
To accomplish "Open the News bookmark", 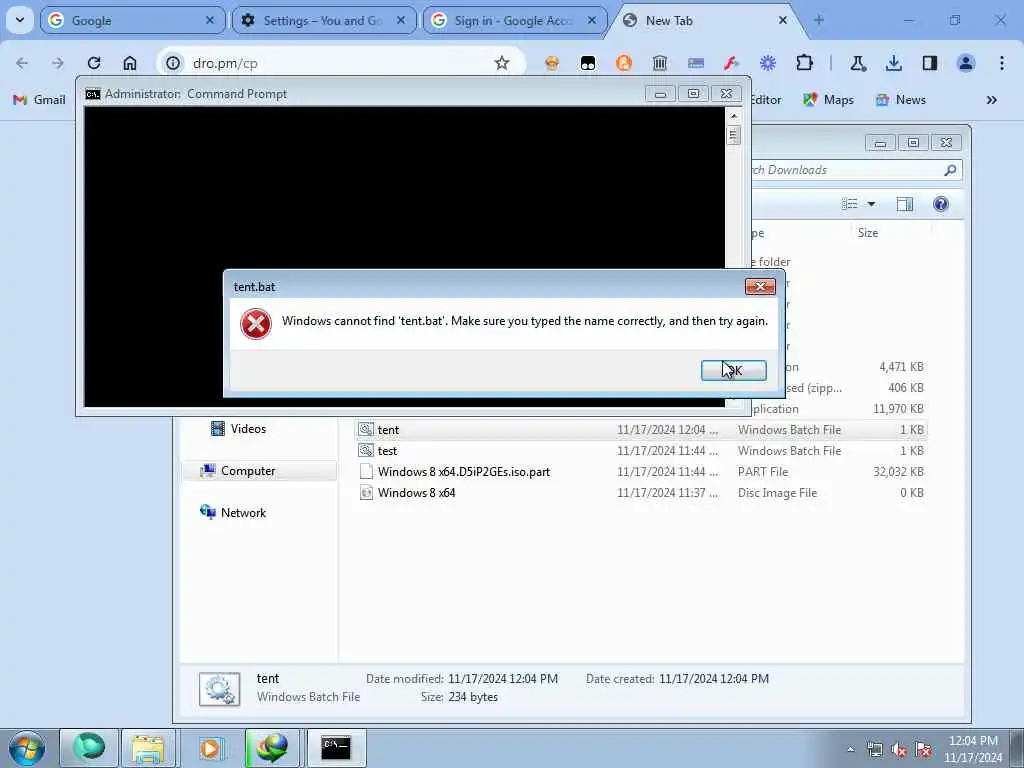I will coord(901,100).
